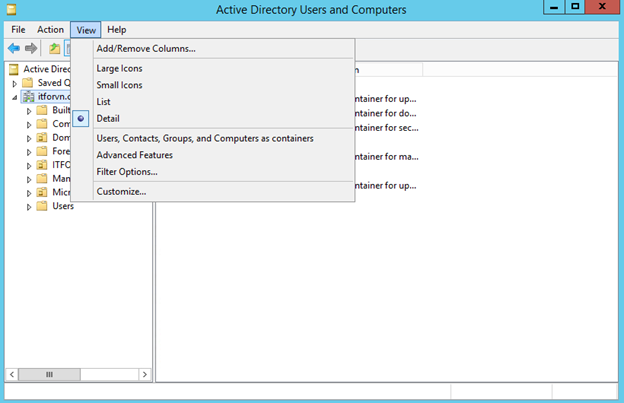Enable Advanced Features in View menu

(134, 155)
